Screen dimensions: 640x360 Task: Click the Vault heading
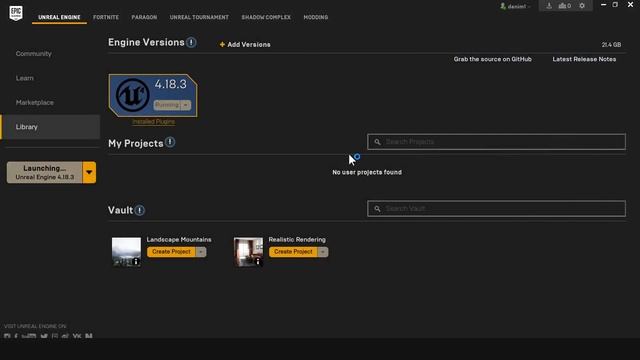[120, 210]
